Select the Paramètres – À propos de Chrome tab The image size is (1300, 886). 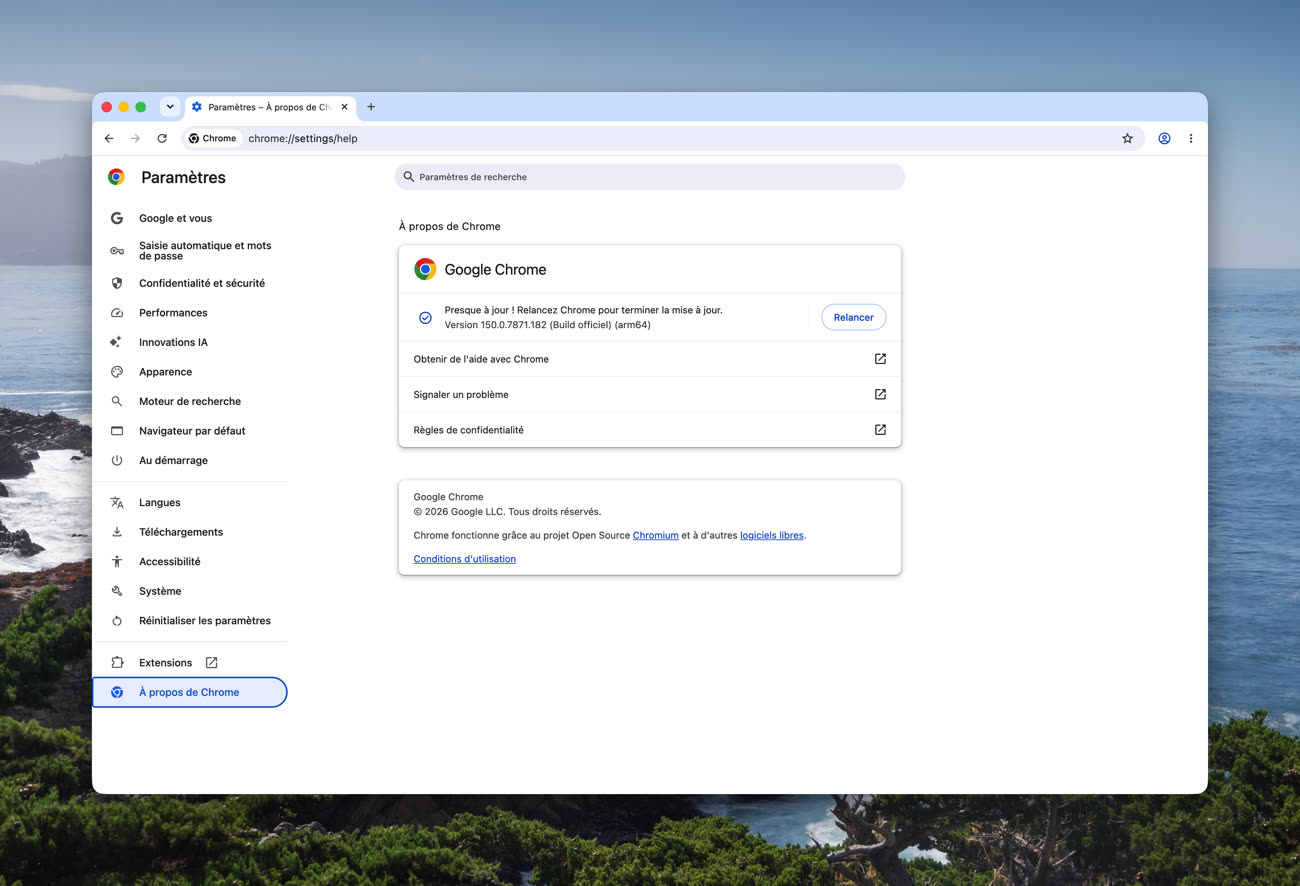tap(270, 107)
